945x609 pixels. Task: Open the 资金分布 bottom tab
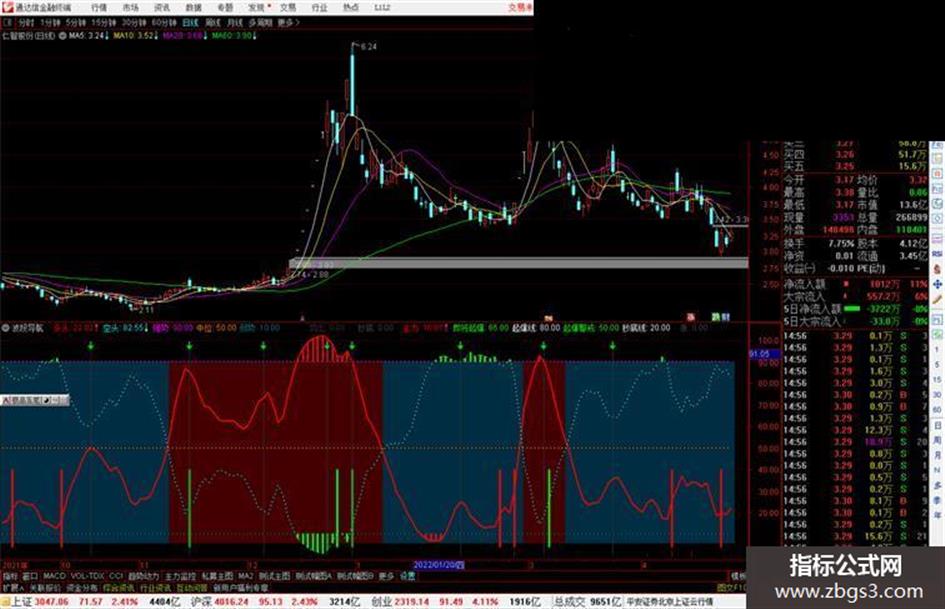[82, 588]
